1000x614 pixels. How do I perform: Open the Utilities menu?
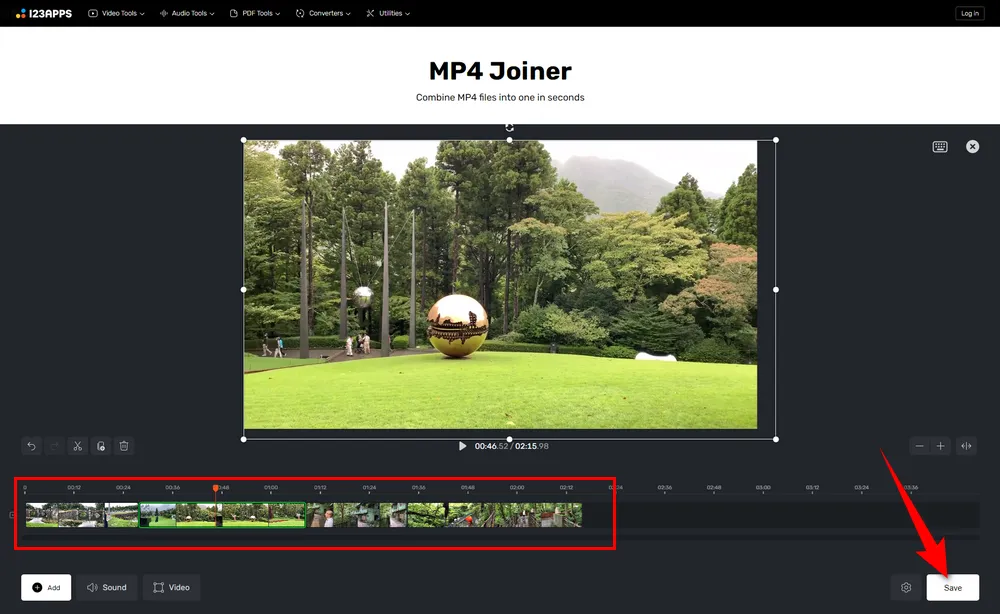(388, 13)
